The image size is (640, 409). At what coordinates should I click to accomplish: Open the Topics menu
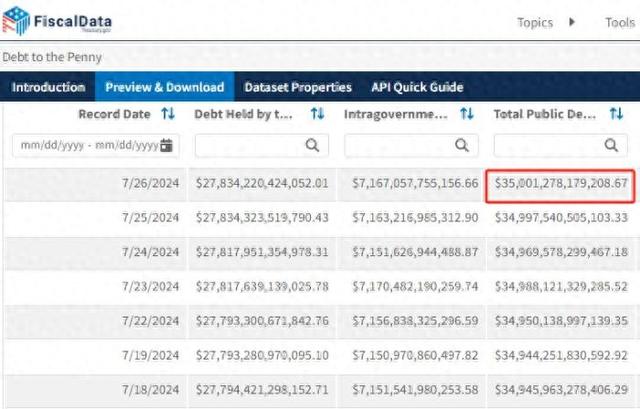[535, 22]
